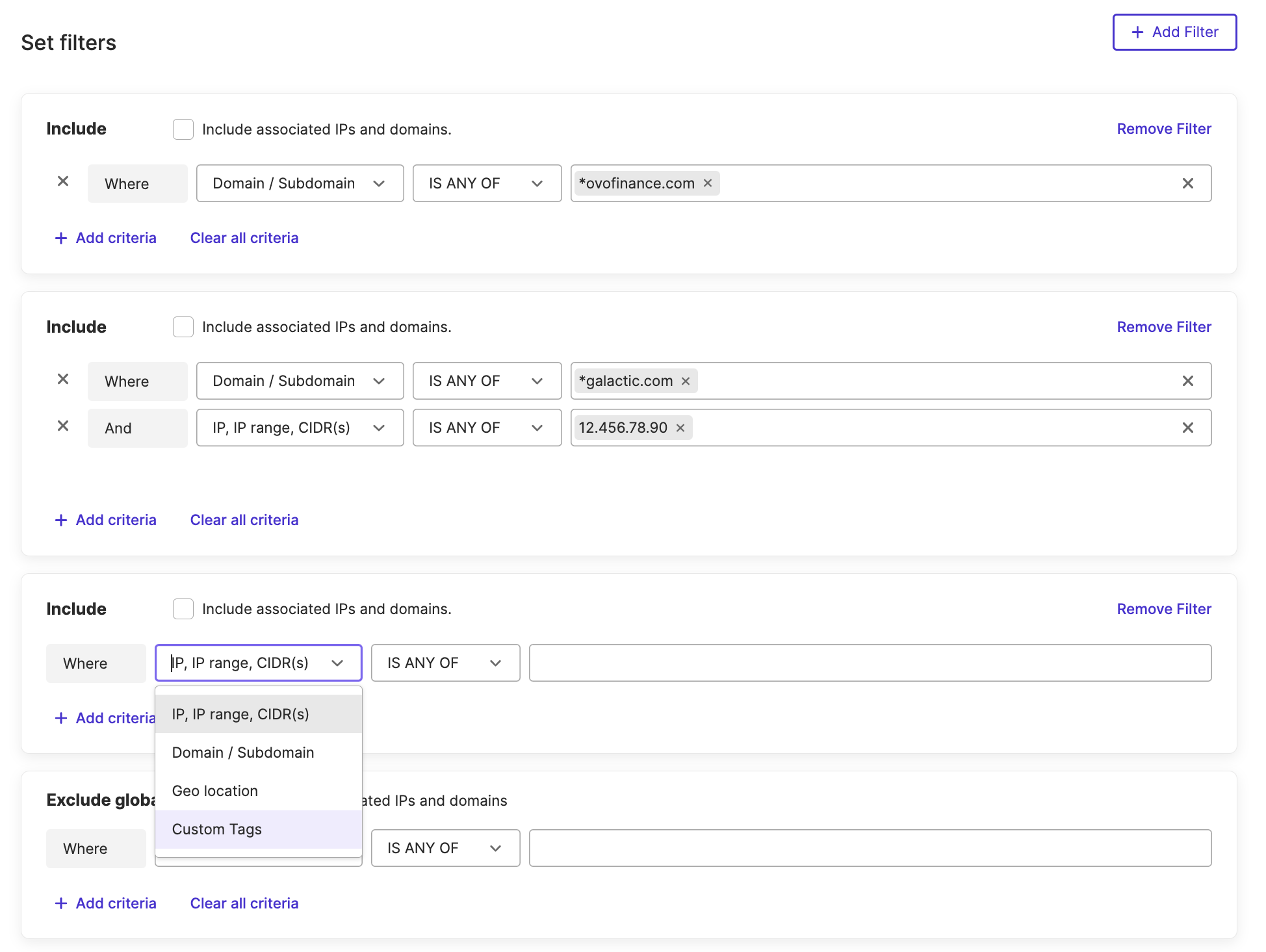This screenshot has width=1266, height=952.
Task: Open IP, IP range, CIDR(s) dropdown in And row
Action: point(300,428)
